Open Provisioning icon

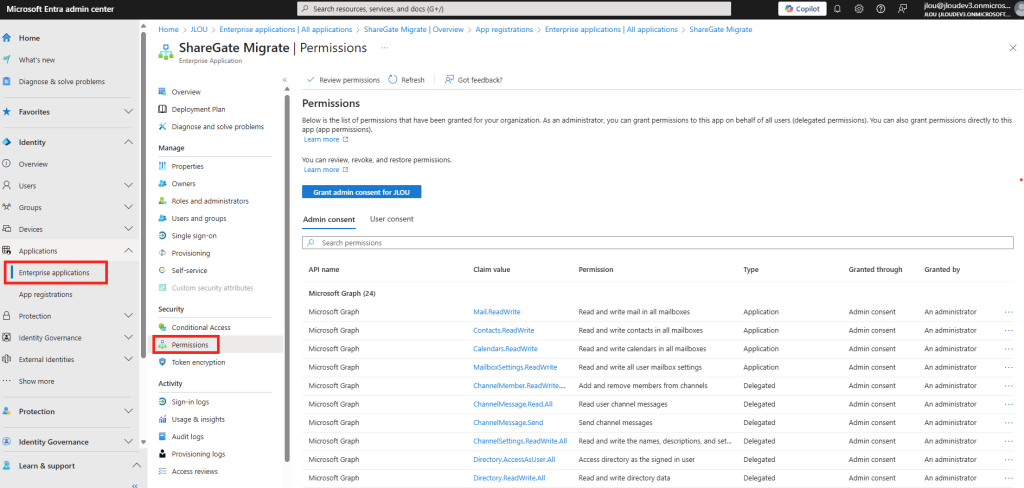pos(163,253)
